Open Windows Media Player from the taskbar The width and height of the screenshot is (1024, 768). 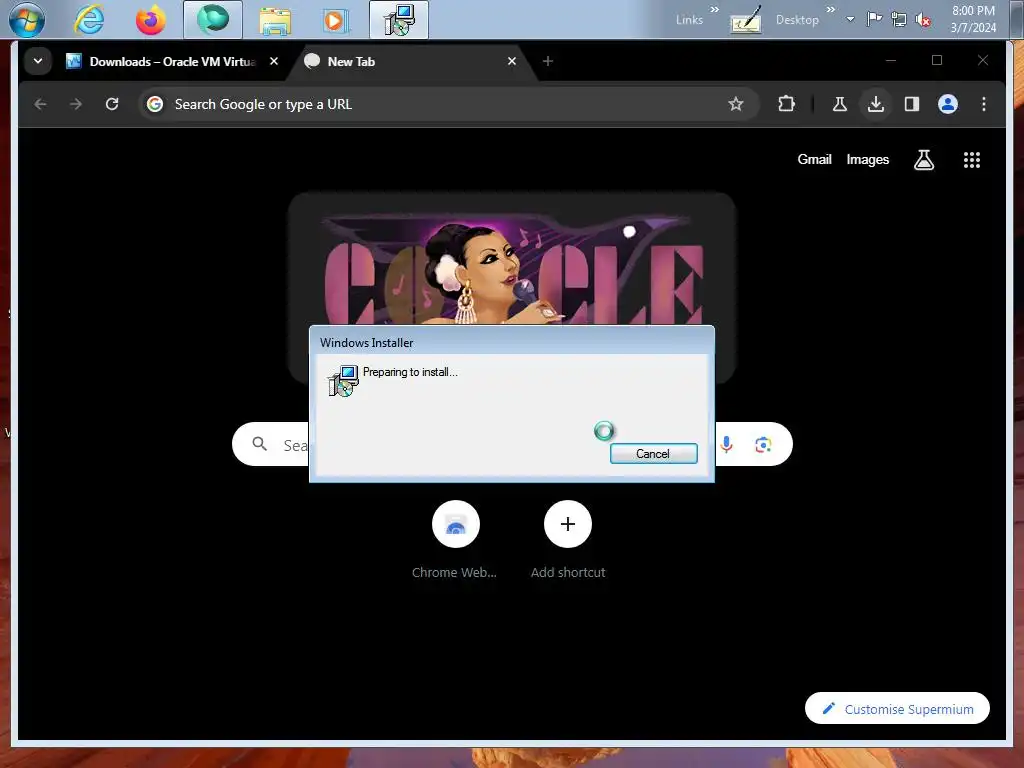tap(335, 20)
